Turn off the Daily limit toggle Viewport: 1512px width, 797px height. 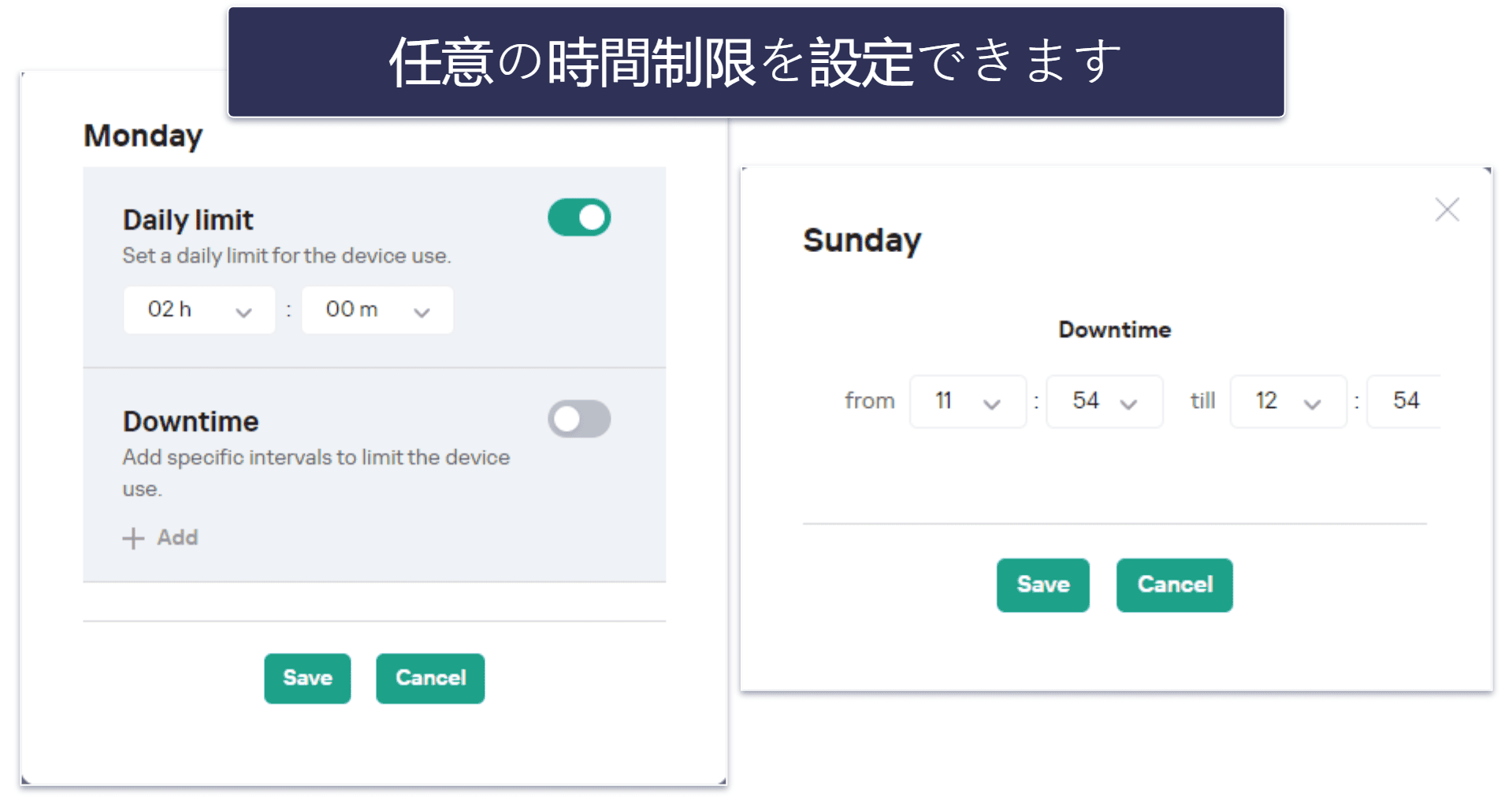579,218
